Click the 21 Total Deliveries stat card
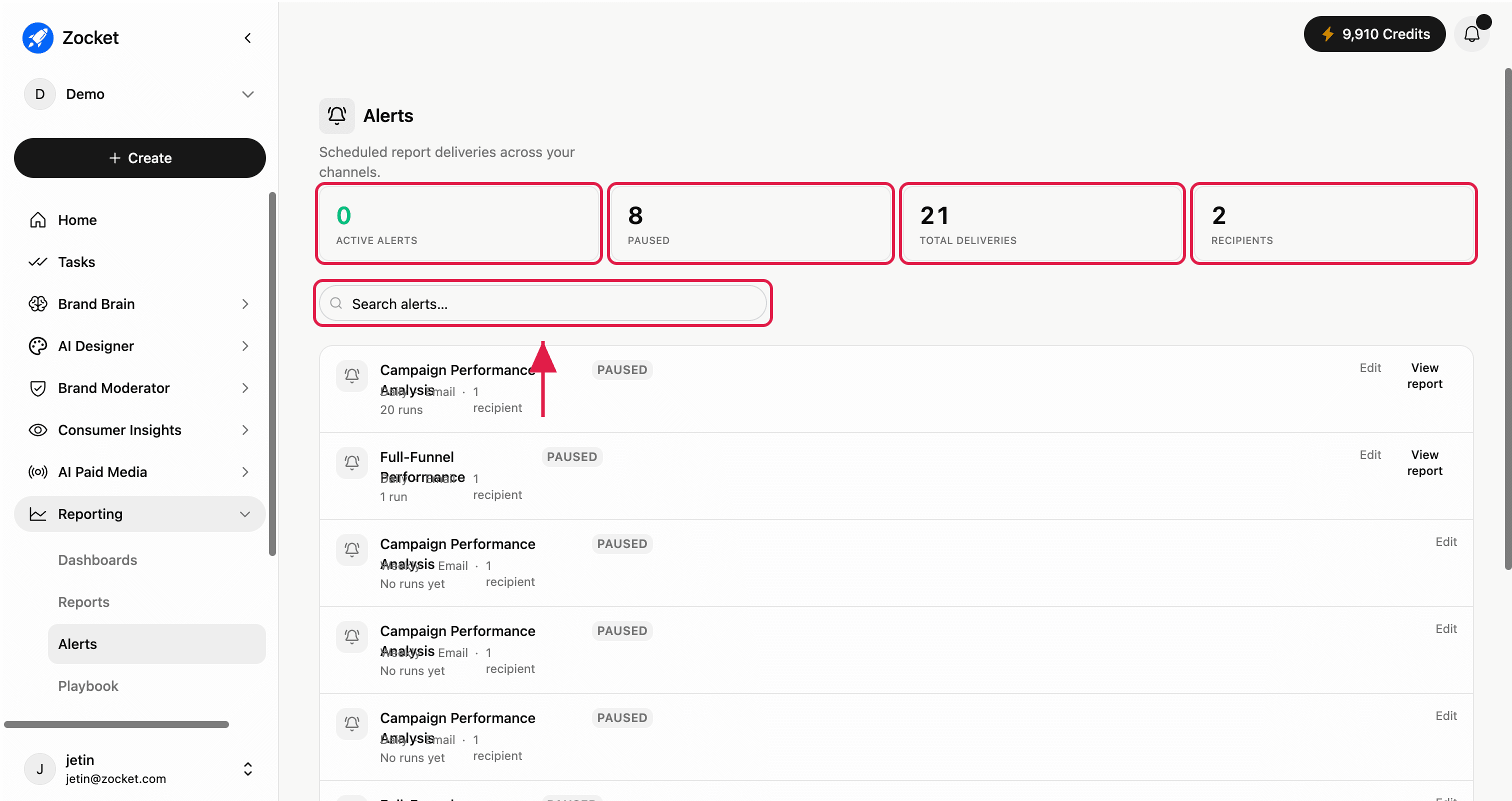Screen dimensions: 1512x801 [x=1042, y=223]
